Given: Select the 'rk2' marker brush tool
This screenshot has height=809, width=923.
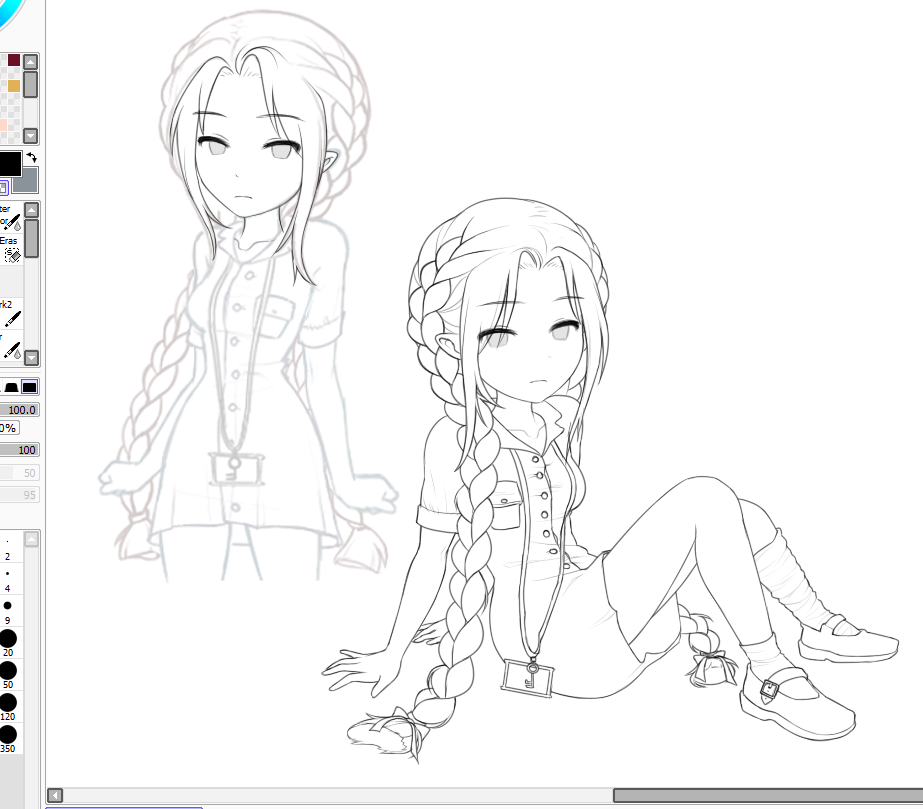Looking at the screenshot, I should [11, 313].
